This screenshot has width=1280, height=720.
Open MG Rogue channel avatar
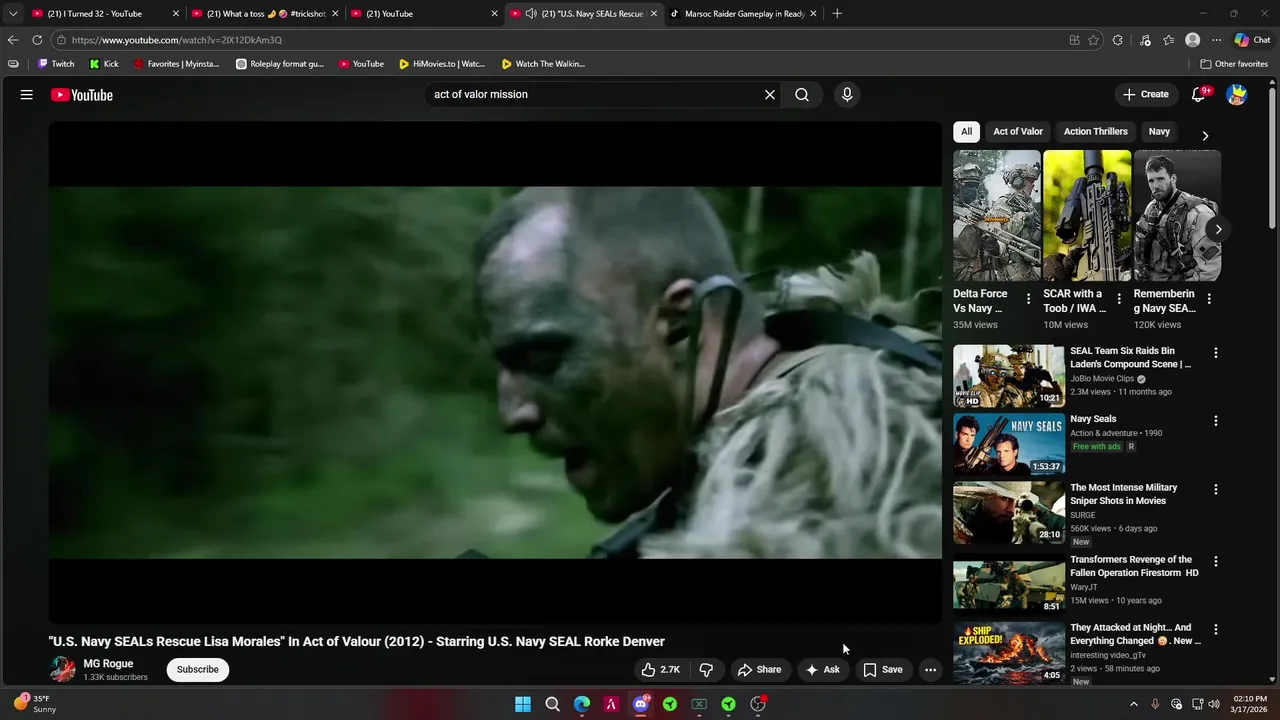[63, 669]
